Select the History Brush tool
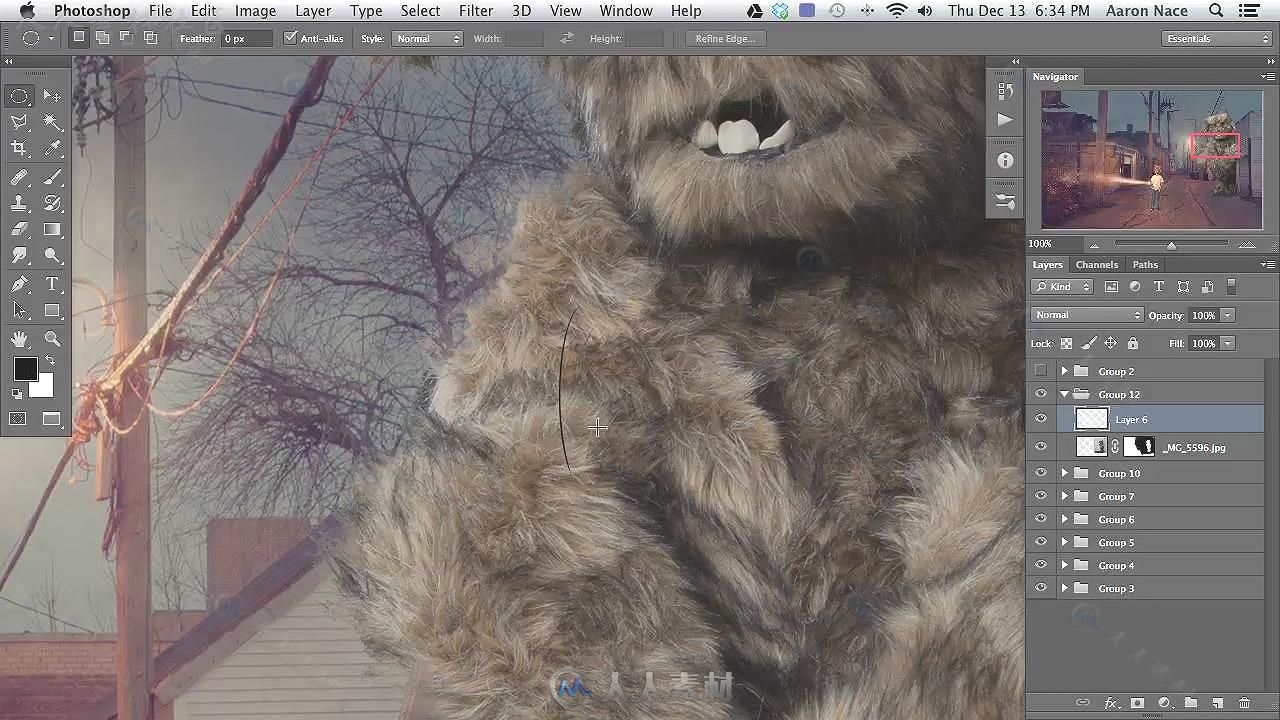This screenshot has height=720, width=1280. [52, 203]
